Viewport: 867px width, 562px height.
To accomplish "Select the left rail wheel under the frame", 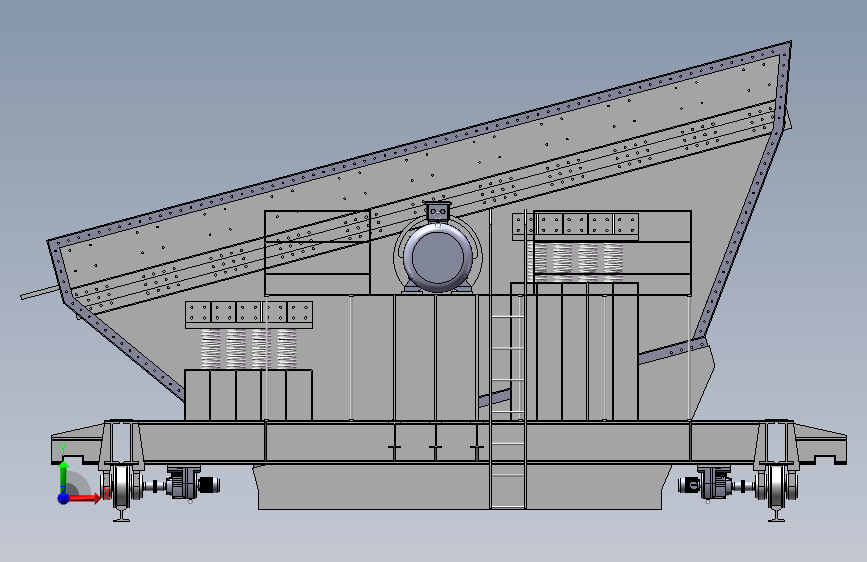I will pos(122,487).
